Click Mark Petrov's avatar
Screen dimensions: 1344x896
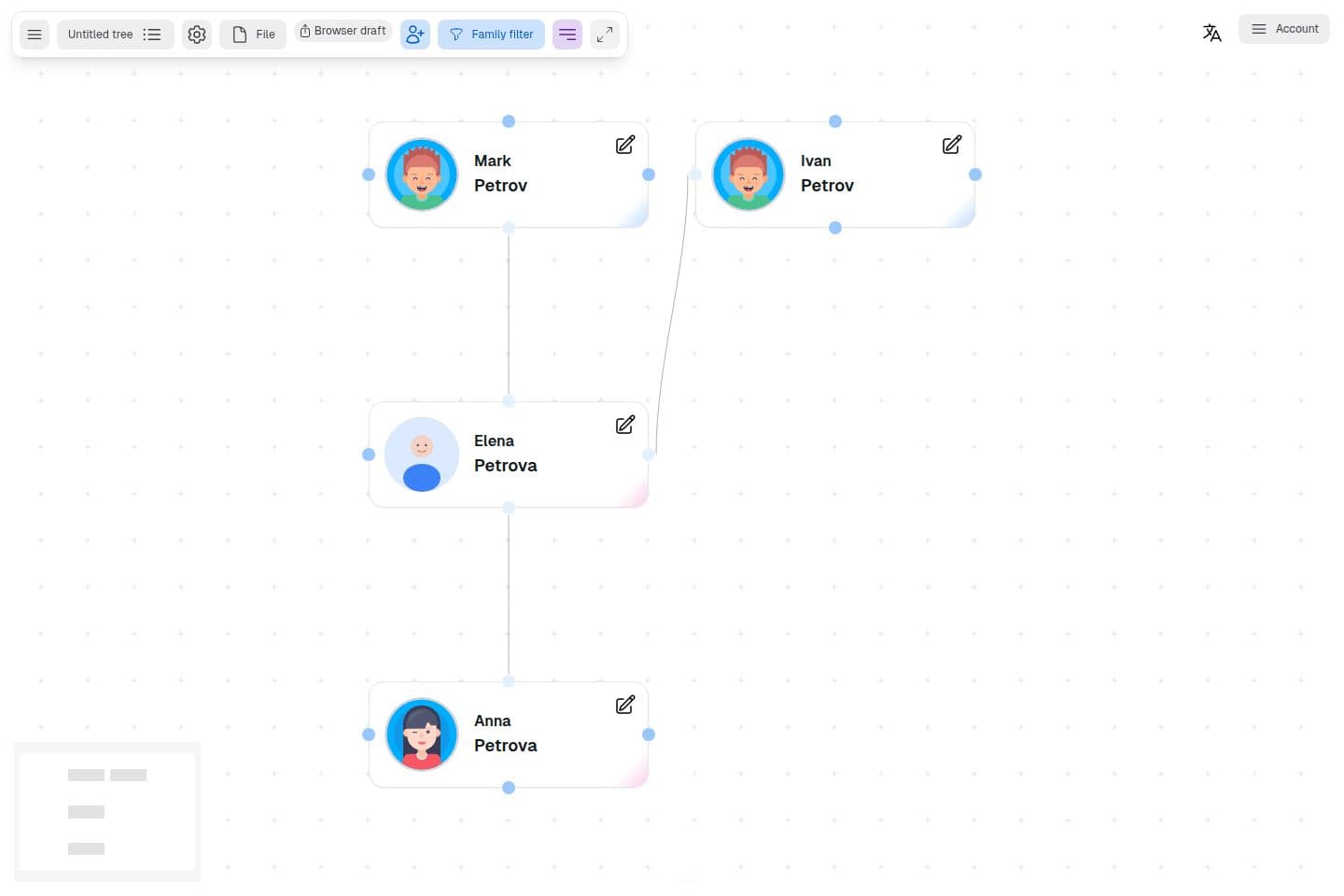point(422,175)
